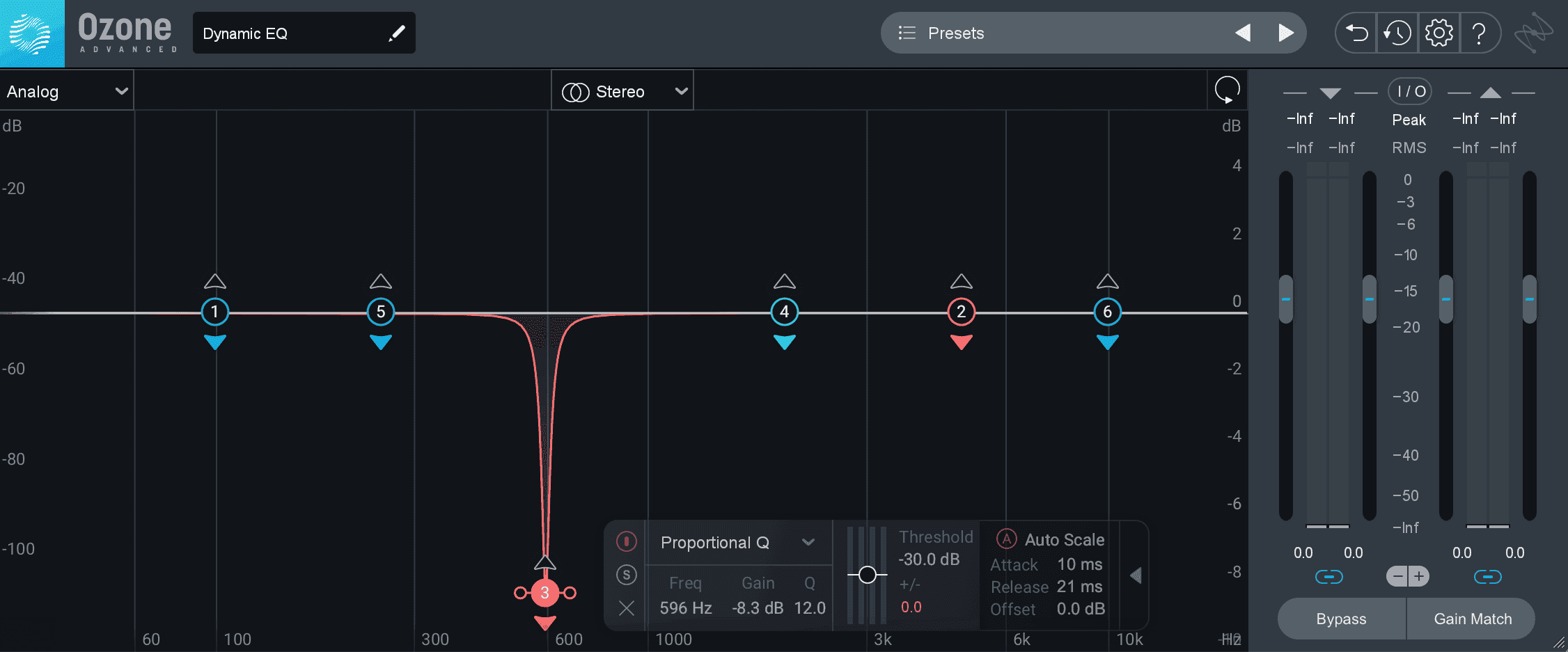
Task: Solo band 3 with the S button
Action: point(627,575)
